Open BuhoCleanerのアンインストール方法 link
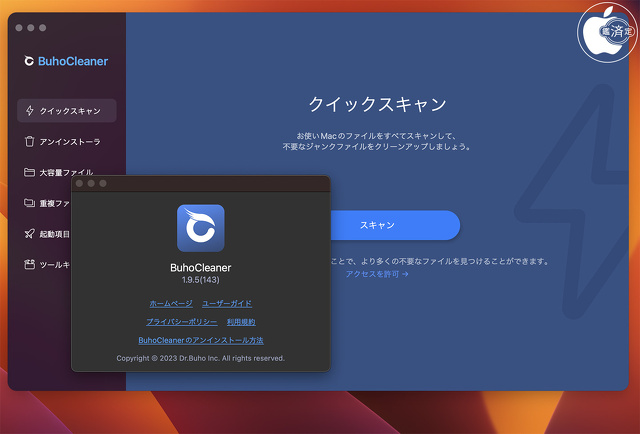 [x=201, y=340]
